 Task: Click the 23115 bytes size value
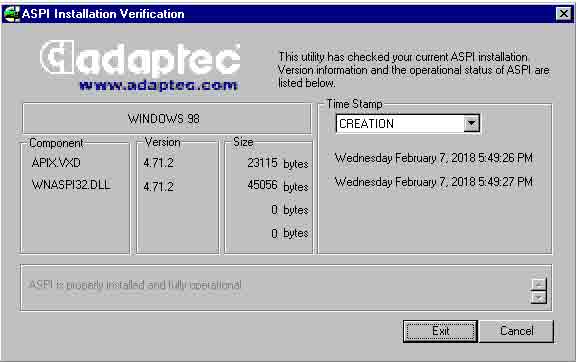[x=278, y=164]
